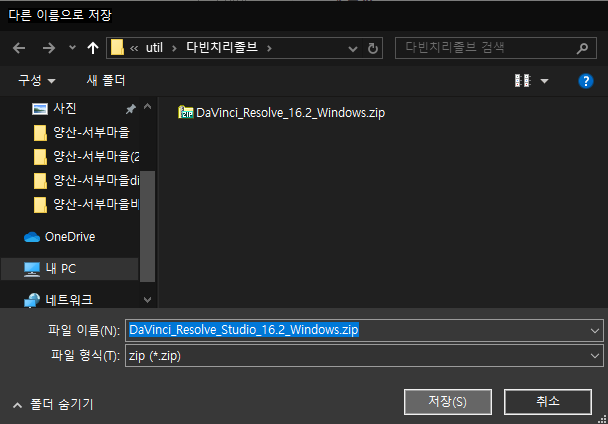Viewport: 608px width, 424px height.
Task: Select DaVinci_Resolve_16.2_Windows.zip file
Action: [x=290, y=113]
